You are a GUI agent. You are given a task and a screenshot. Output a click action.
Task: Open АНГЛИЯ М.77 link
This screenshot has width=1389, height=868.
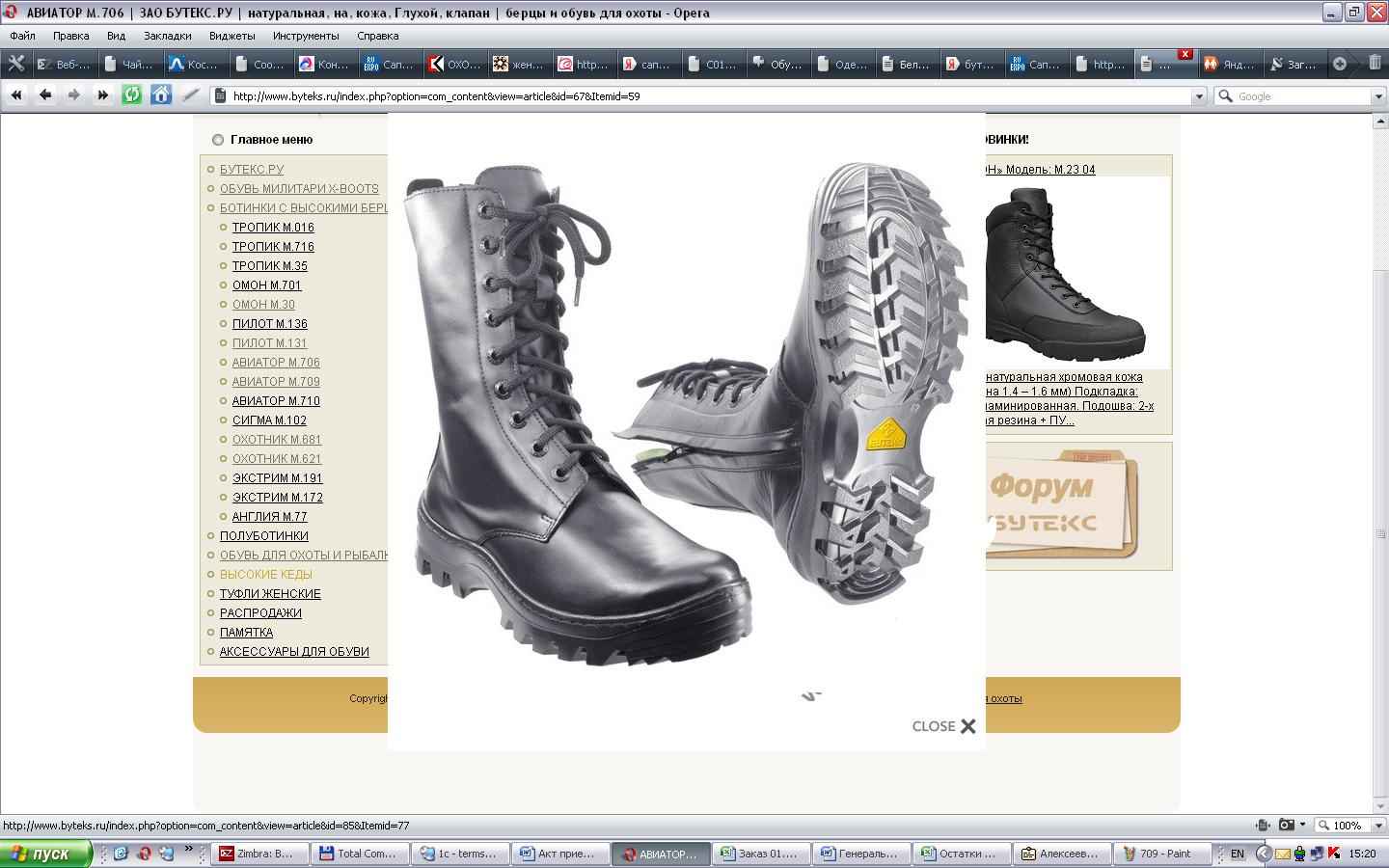pyautogui.click(x=270, y=517)
